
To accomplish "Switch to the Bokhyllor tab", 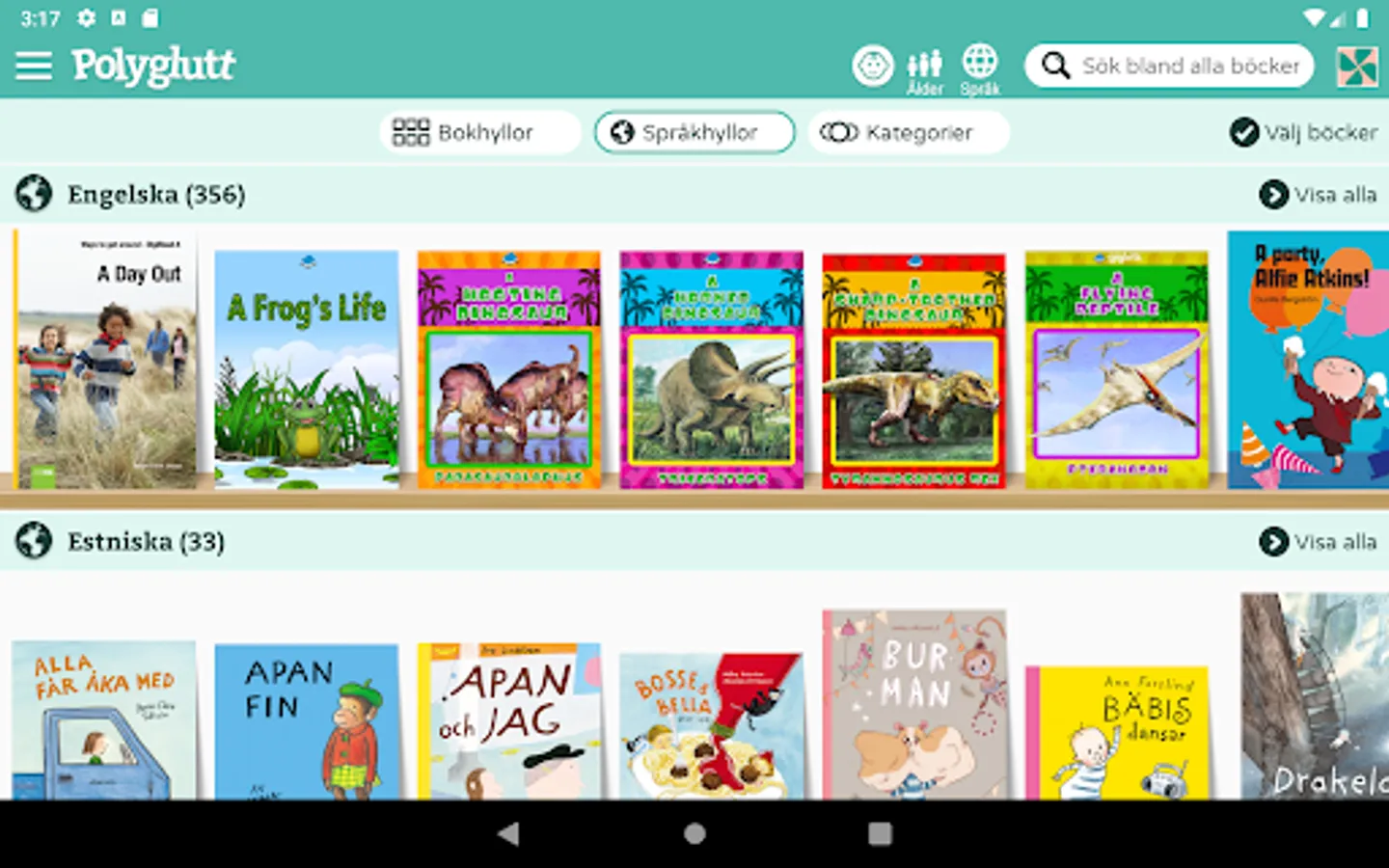I will [480, 132].
